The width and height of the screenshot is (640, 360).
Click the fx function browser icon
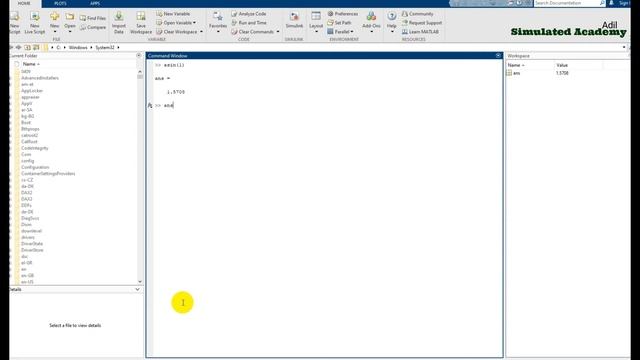click(150, 106)
